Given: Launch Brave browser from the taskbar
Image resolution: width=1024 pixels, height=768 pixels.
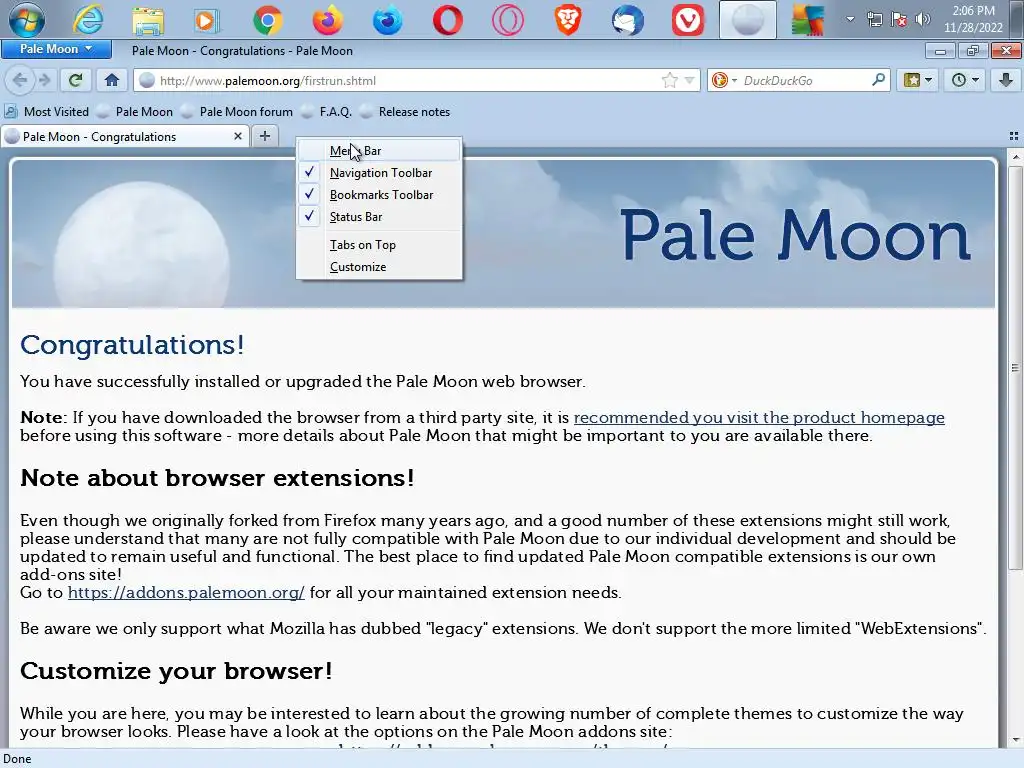Looking at the screenshot, I should tap(568, 20).
